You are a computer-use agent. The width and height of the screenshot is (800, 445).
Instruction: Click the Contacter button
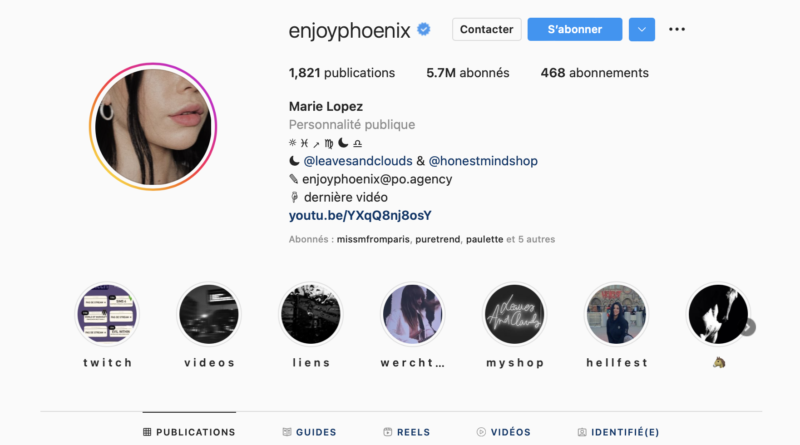(x=487, y=30)
